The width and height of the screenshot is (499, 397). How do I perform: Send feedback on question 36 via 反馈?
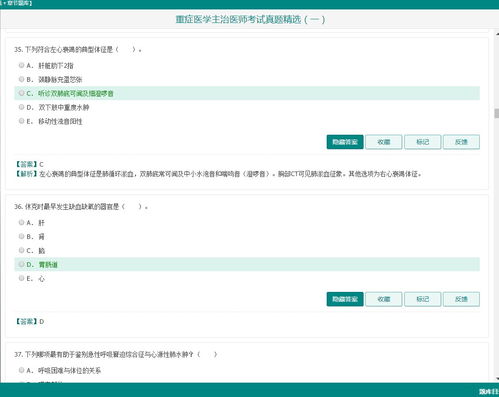462,299
